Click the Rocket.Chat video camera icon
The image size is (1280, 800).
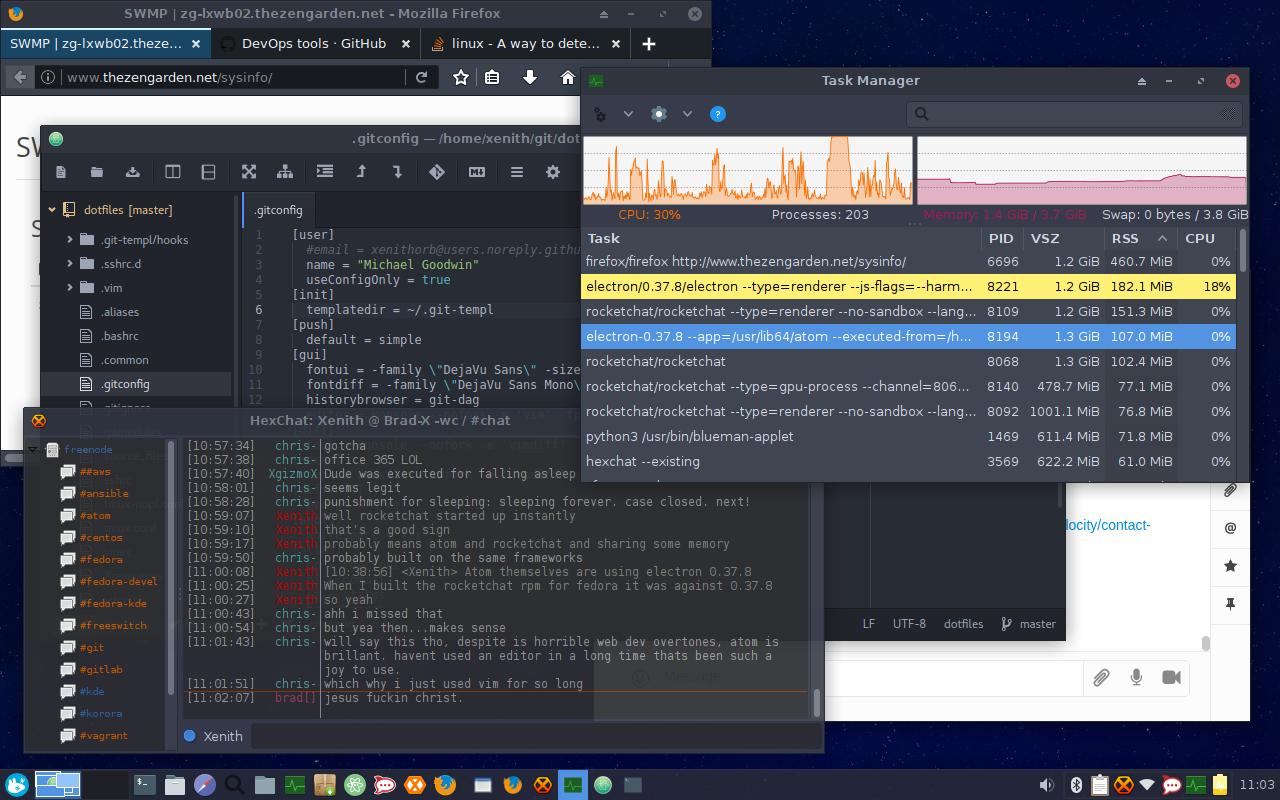[1172, 678]
